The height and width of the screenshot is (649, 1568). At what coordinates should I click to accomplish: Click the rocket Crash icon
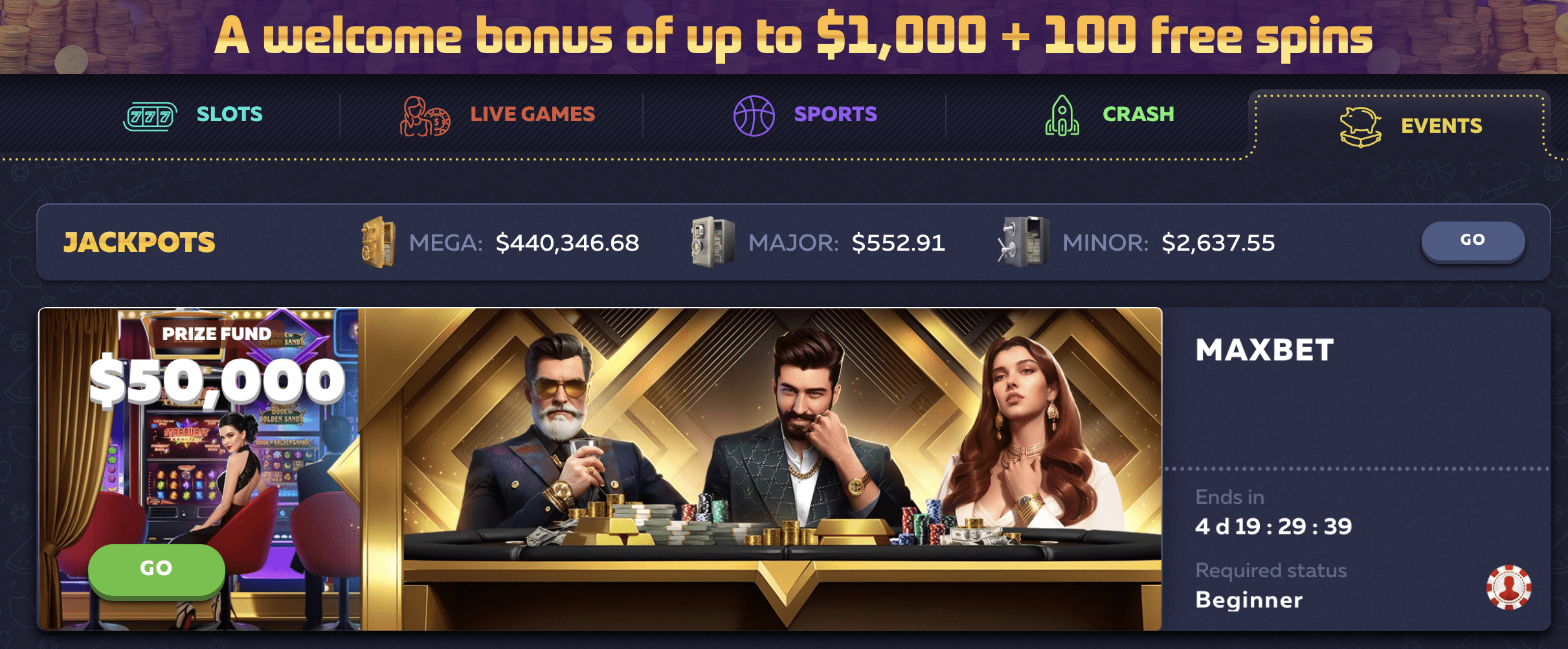[x=1062, y=115]
